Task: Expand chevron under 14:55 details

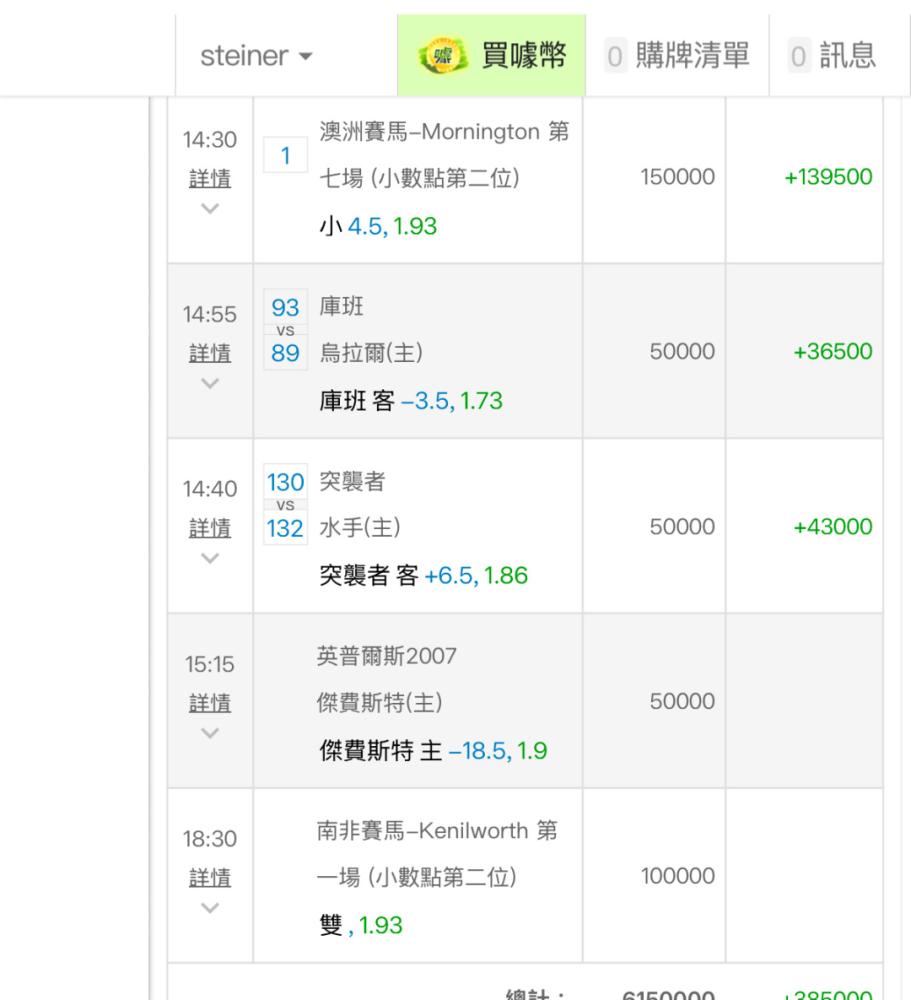Action: 210,384
